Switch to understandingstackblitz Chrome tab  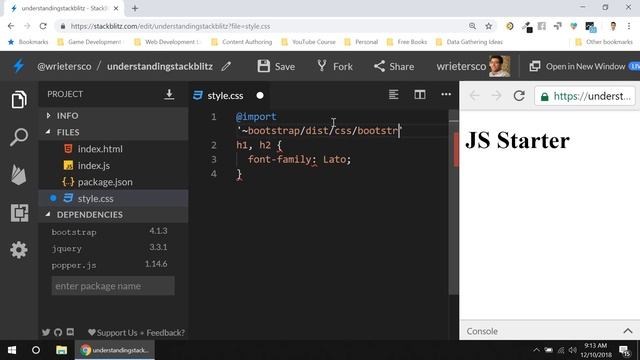coord(63,8)
